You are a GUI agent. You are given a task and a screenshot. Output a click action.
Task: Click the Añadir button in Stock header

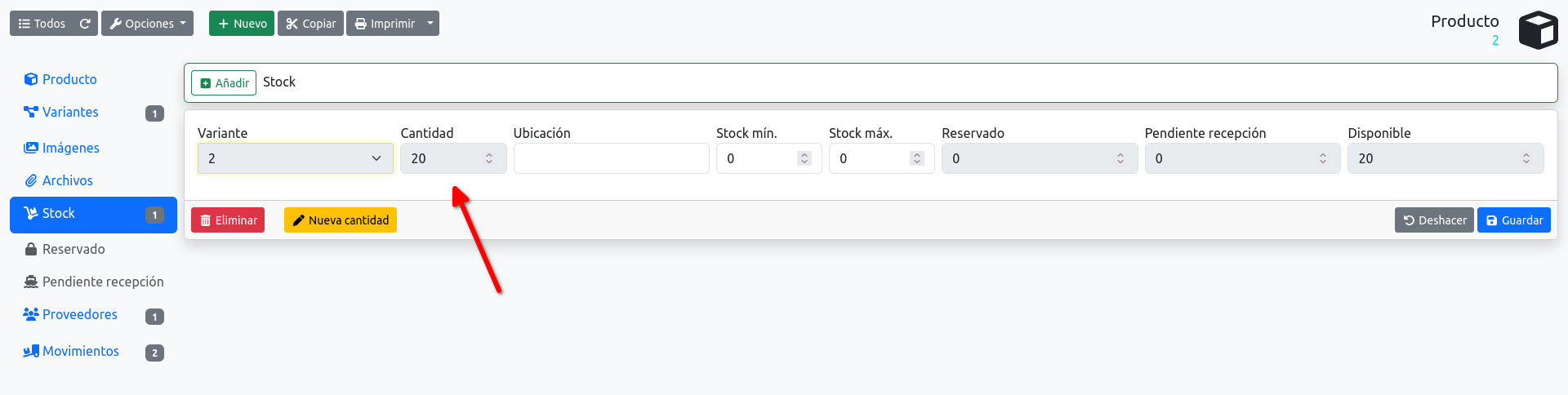224,83
